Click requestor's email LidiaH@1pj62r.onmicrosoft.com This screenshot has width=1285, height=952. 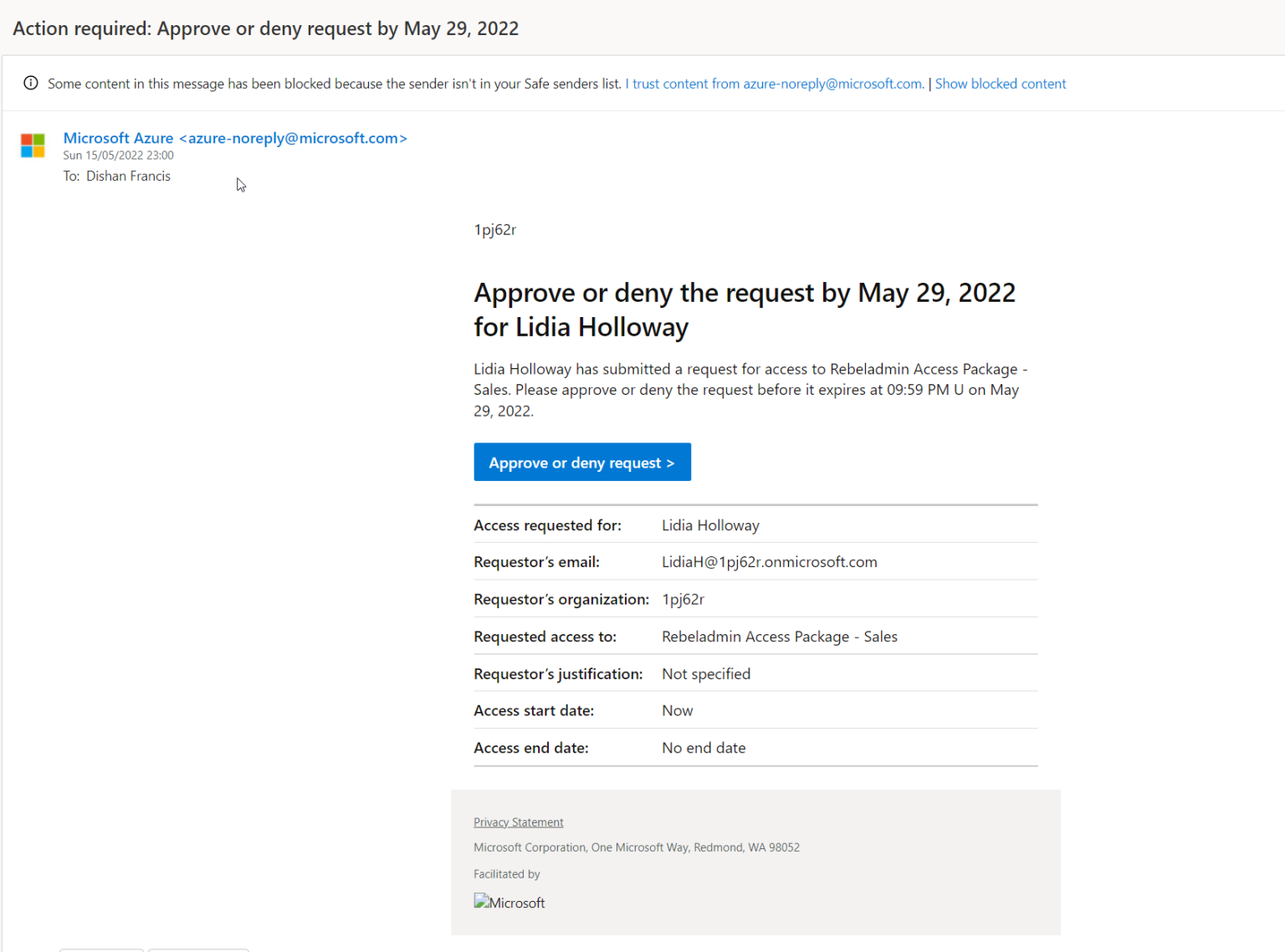click(769, 561)
